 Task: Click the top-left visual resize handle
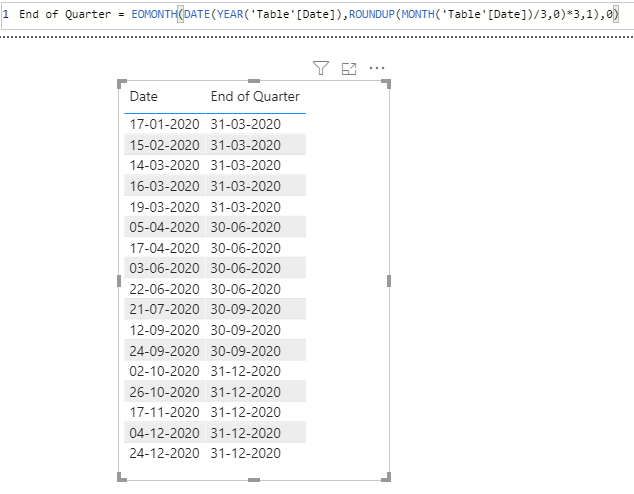coord(121,83)
